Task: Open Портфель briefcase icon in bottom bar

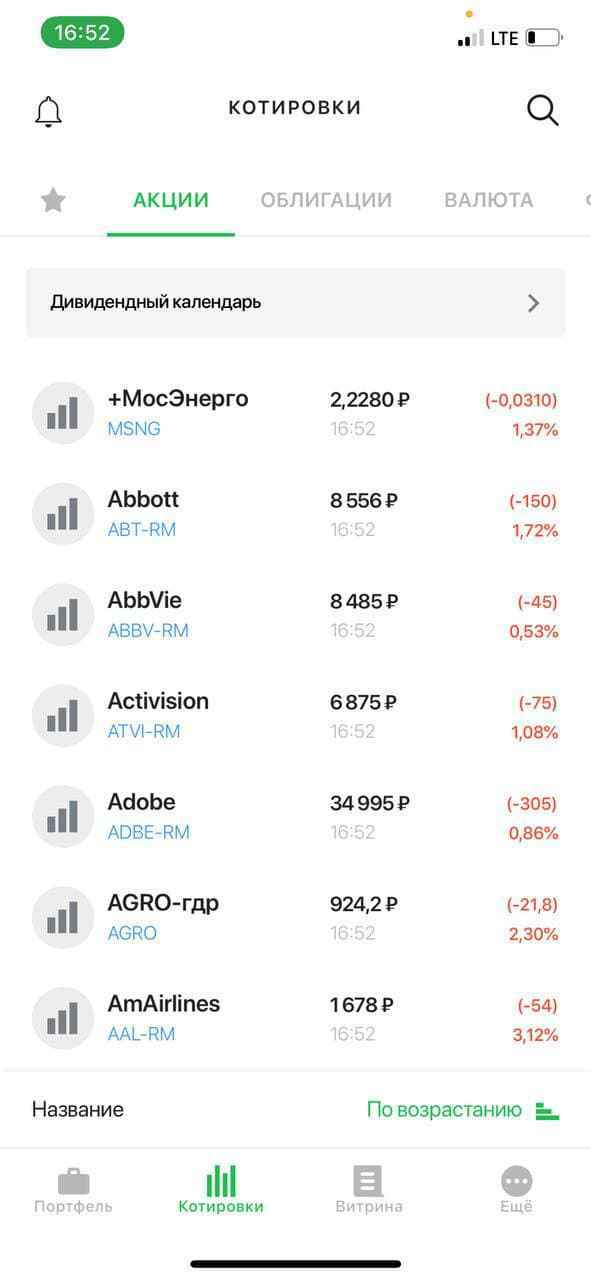Action: click(73, 1181)
